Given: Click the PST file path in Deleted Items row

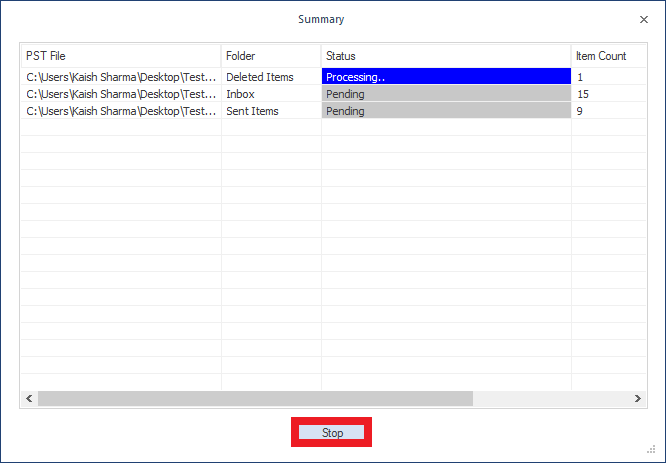Looking at the screenshot, I should 121,77.
